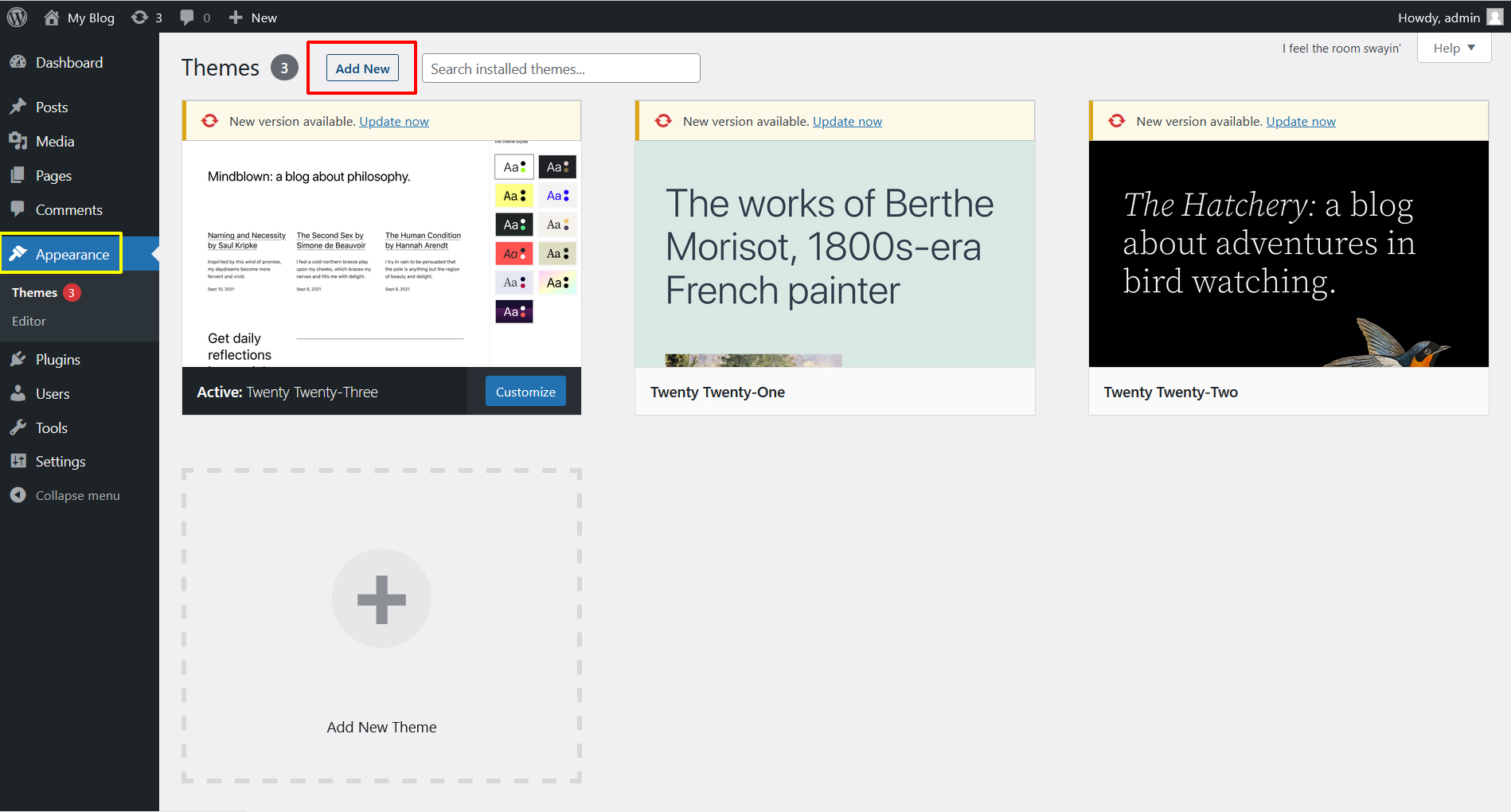Click the WordPress logo icon
The image size is (1511, 812).
coord(17,17)
